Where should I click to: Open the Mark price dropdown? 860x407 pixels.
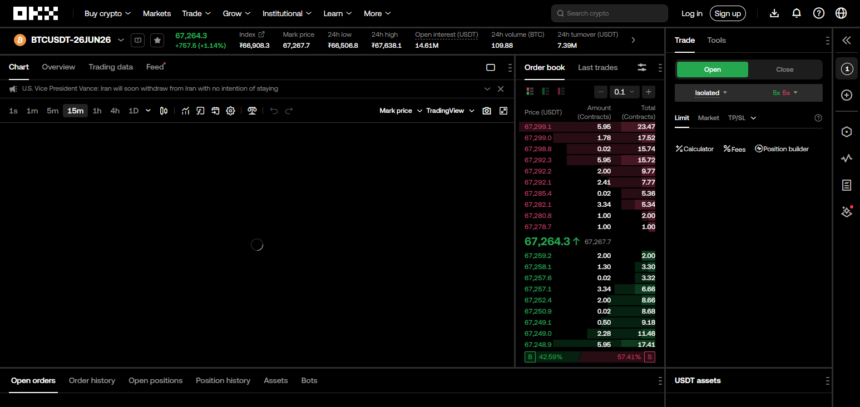click(x=398, y=110)
